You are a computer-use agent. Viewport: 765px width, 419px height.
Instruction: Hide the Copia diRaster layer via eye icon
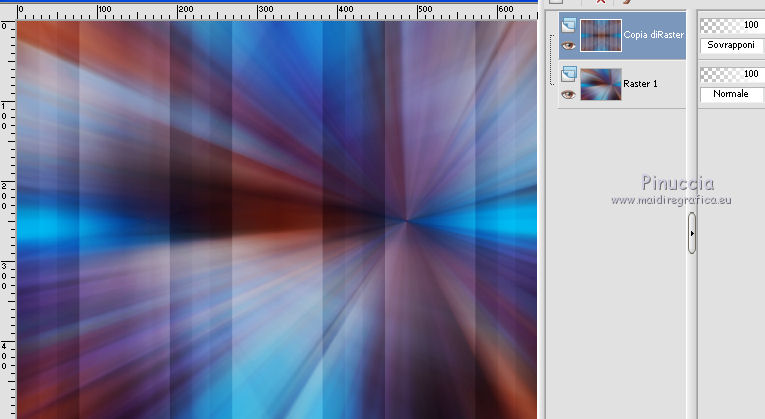point(568,46)
